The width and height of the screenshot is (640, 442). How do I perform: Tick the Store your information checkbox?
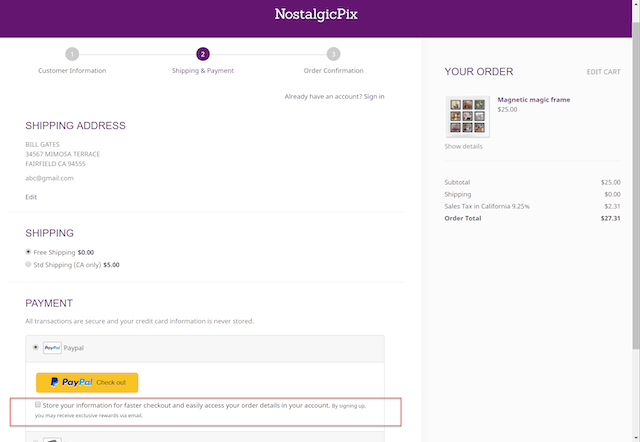click(38, 404)
